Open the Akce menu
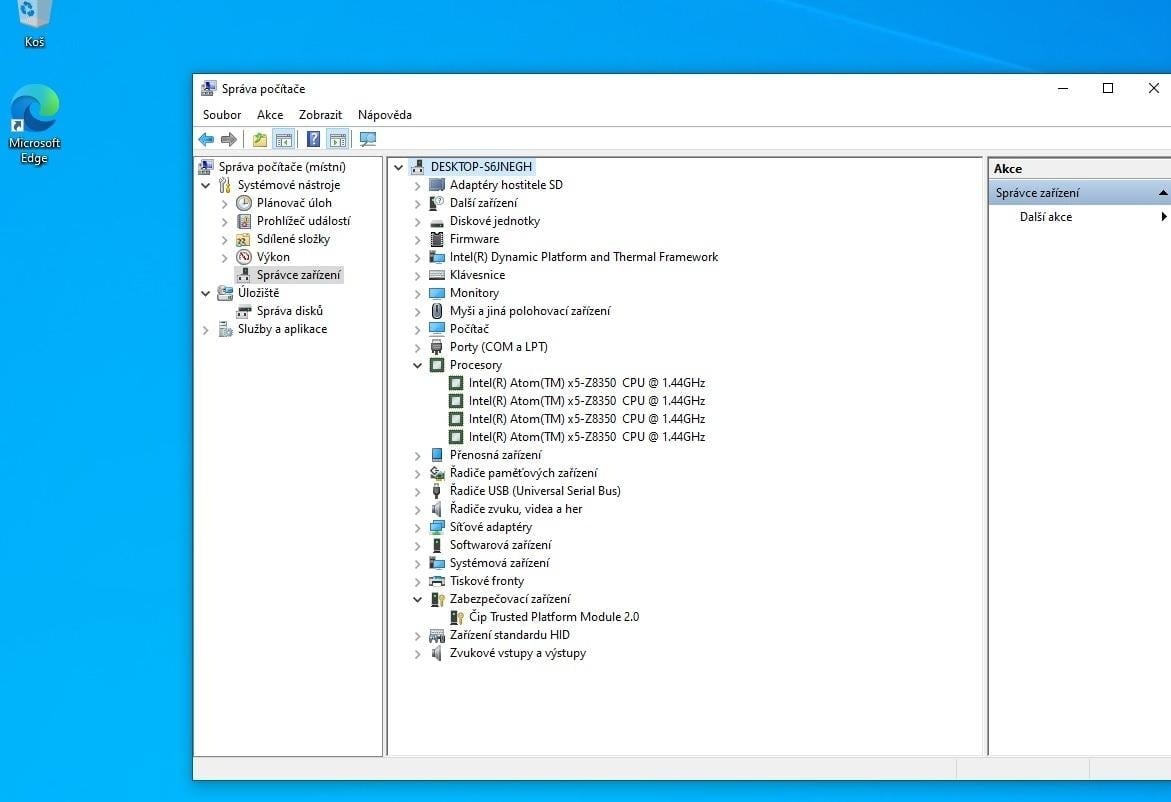 coord(270,115)
